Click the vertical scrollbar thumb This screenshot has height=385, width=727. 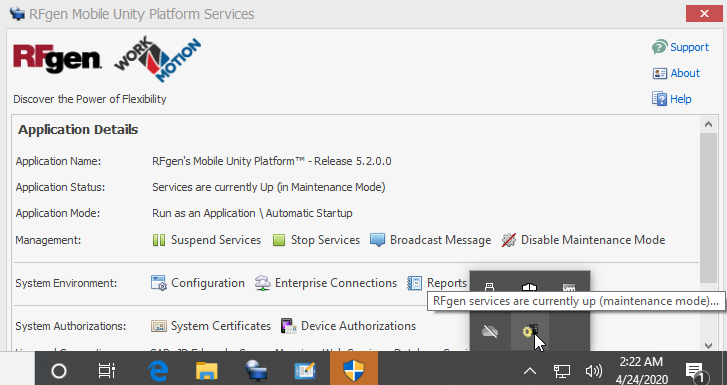point(708,207)
